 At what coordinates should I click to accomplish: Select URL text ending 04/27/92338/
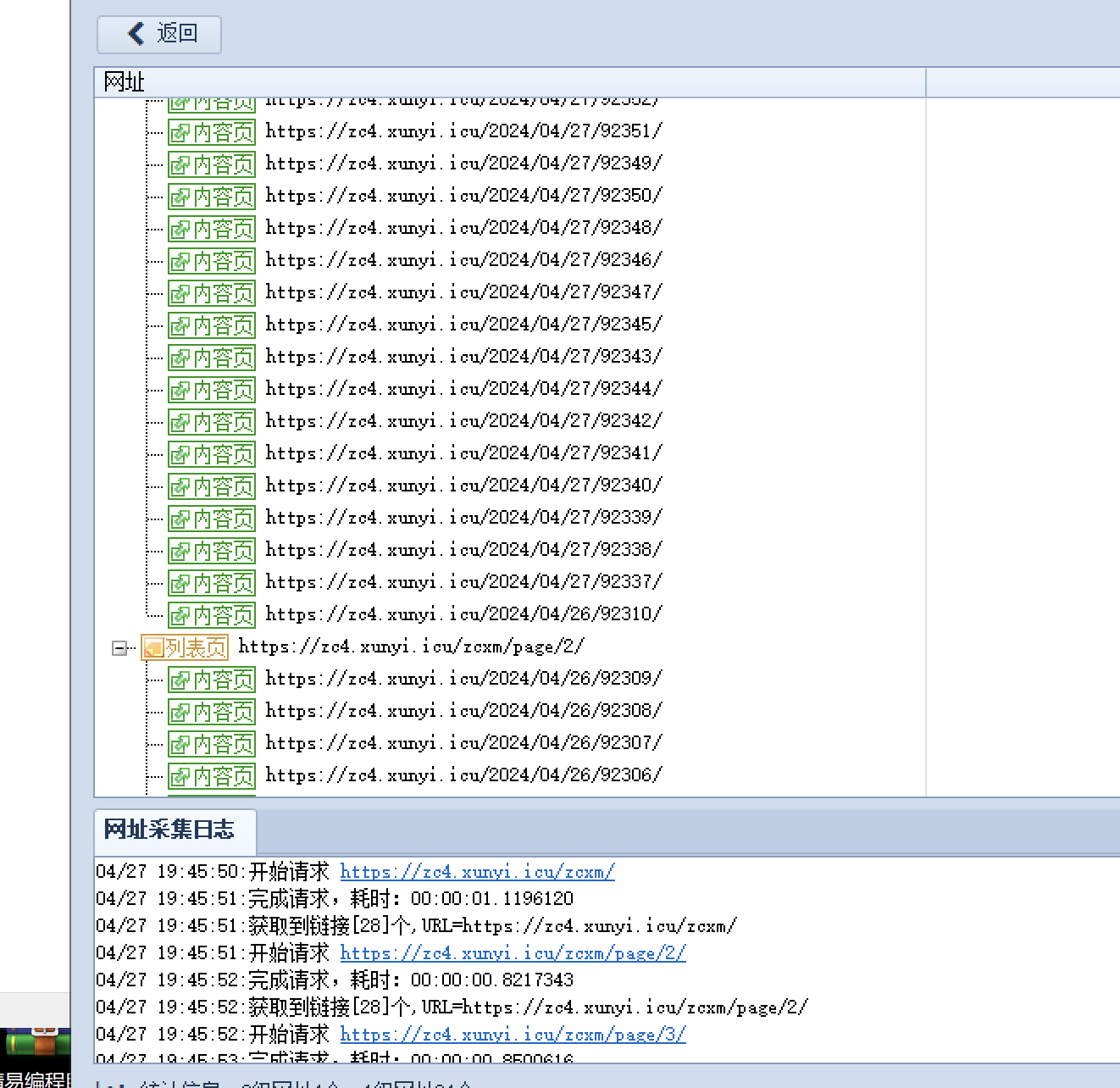coord(463,550)
